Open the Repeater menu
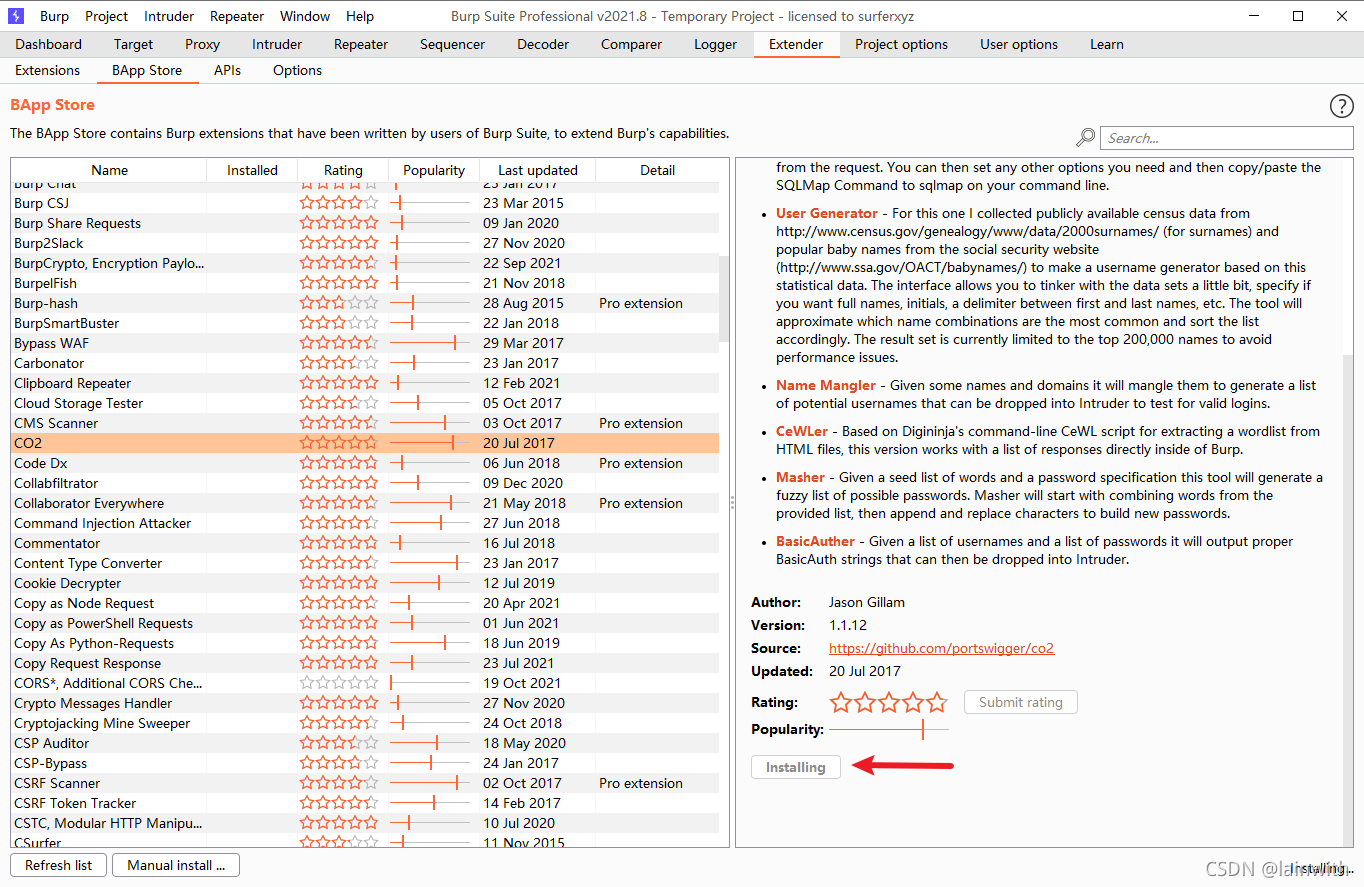This screenshot has height=887, width=1364. [237, 16]
